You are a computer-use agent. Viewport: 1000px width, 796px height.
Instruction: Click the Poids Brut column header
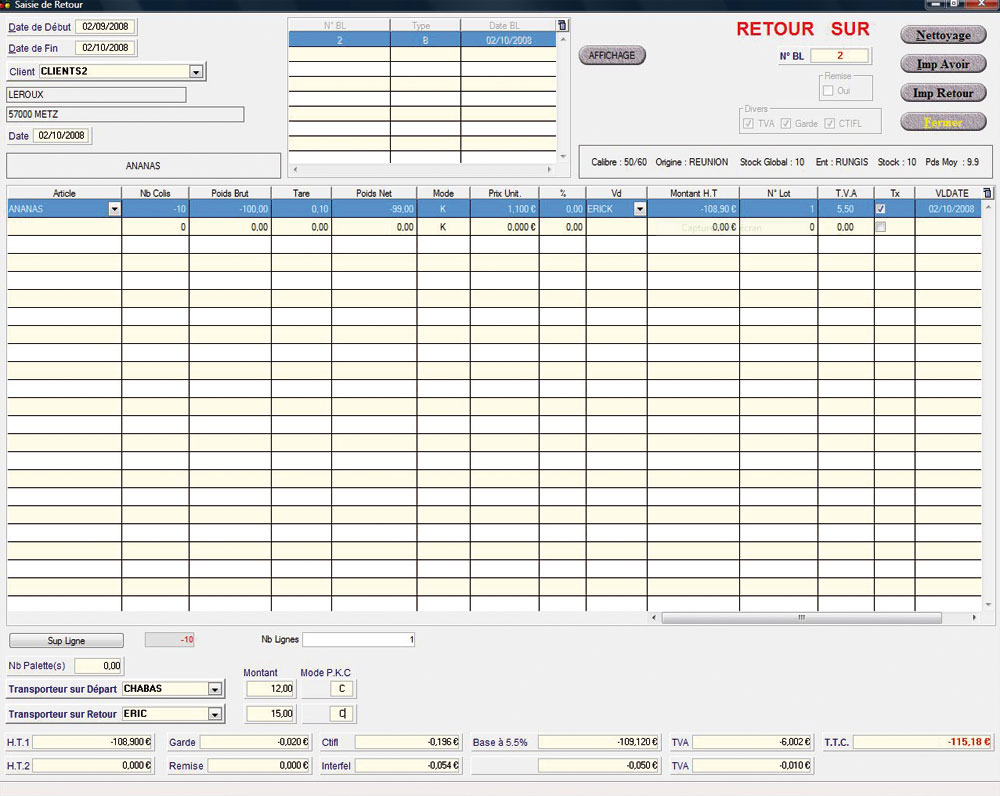(230, 193)
